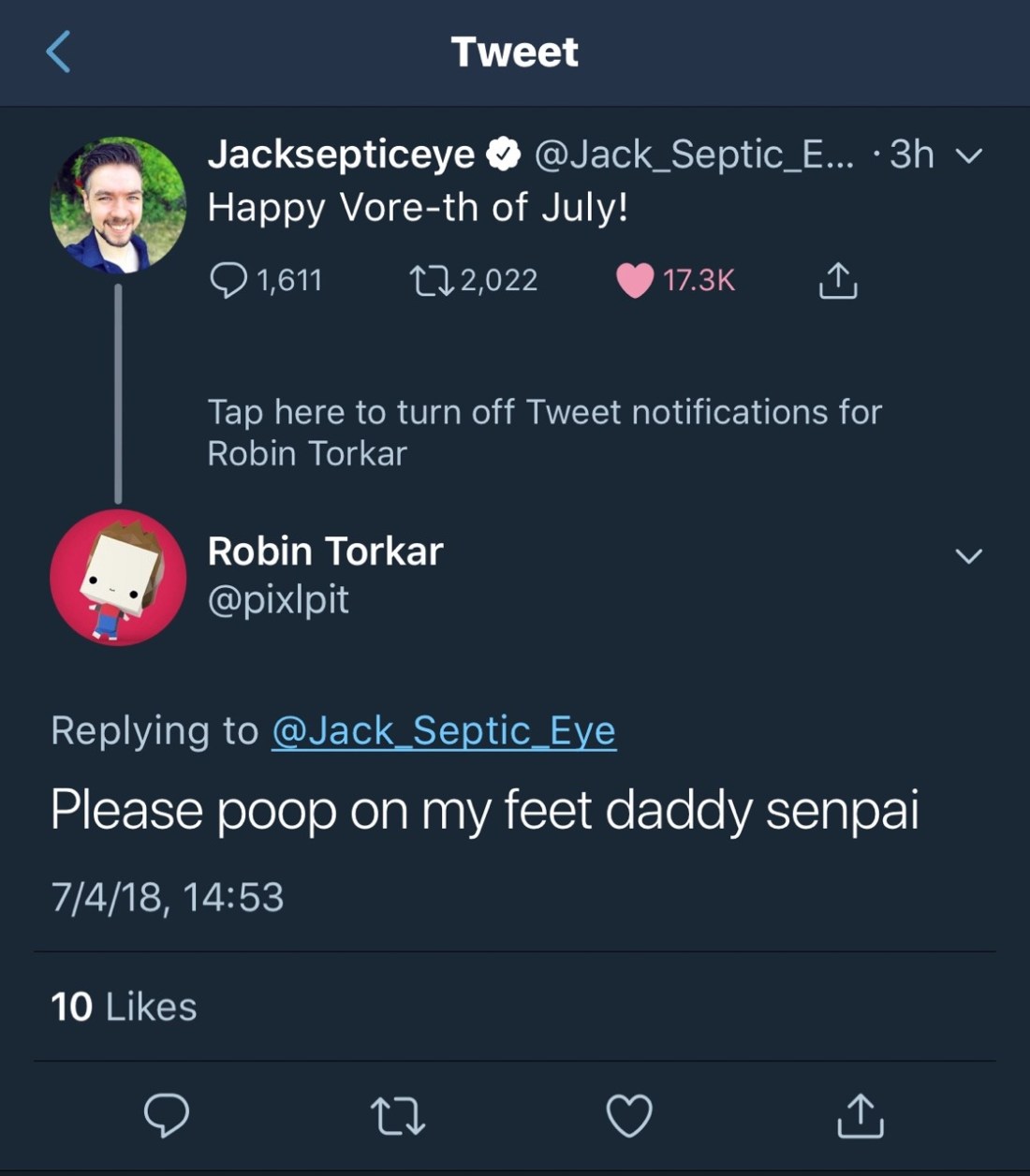Retweet Robin Torkar's reply
Viewport: 1030px width, 1176px height.
[398, 1116]
